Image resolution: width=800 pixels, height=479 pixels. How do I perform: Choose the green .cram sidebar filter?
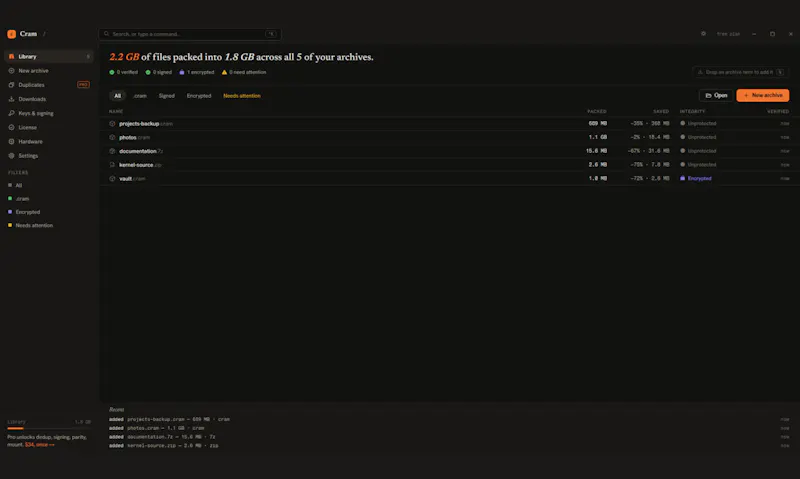[x=19, y=198]
